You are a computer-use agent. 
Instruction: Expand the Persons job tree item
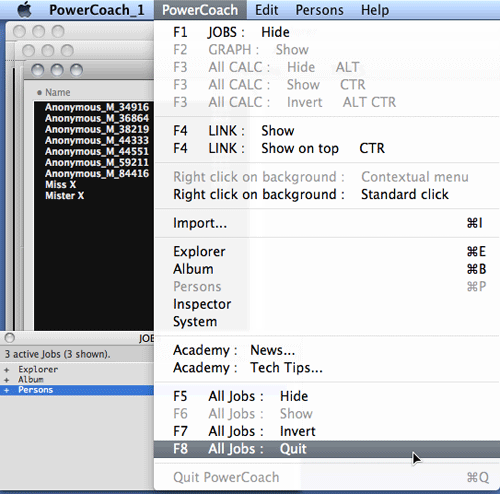coord(7,390)
